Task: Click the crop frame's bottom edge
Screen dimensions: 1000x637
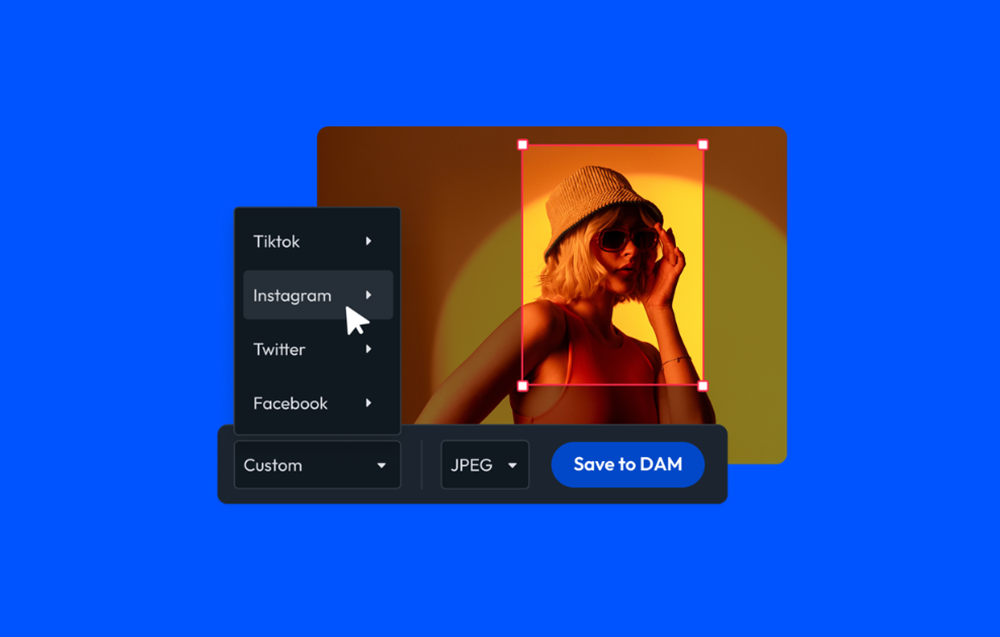Action: point(610,385)
